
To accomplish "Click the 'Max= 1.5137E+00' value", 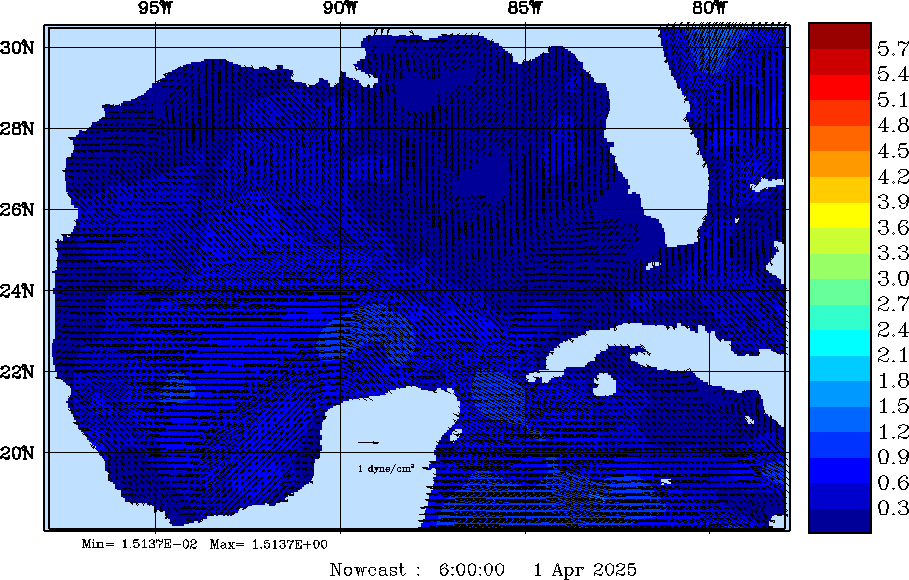I will point(268,544).
